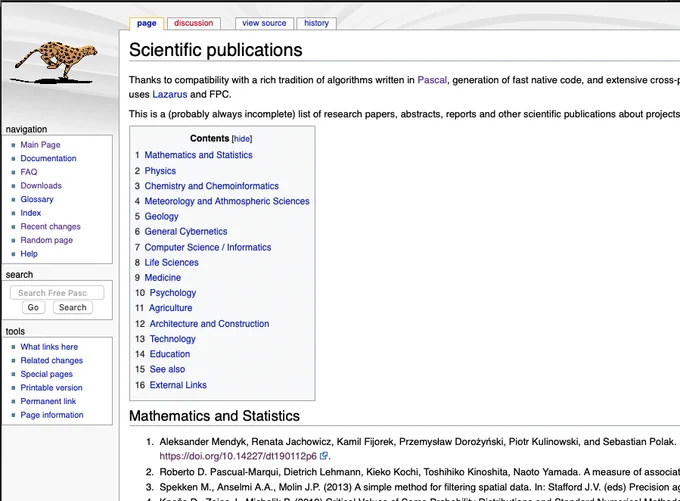Hide the Contents table
Viewport: 680px width, 501px height.
[242, 139]
